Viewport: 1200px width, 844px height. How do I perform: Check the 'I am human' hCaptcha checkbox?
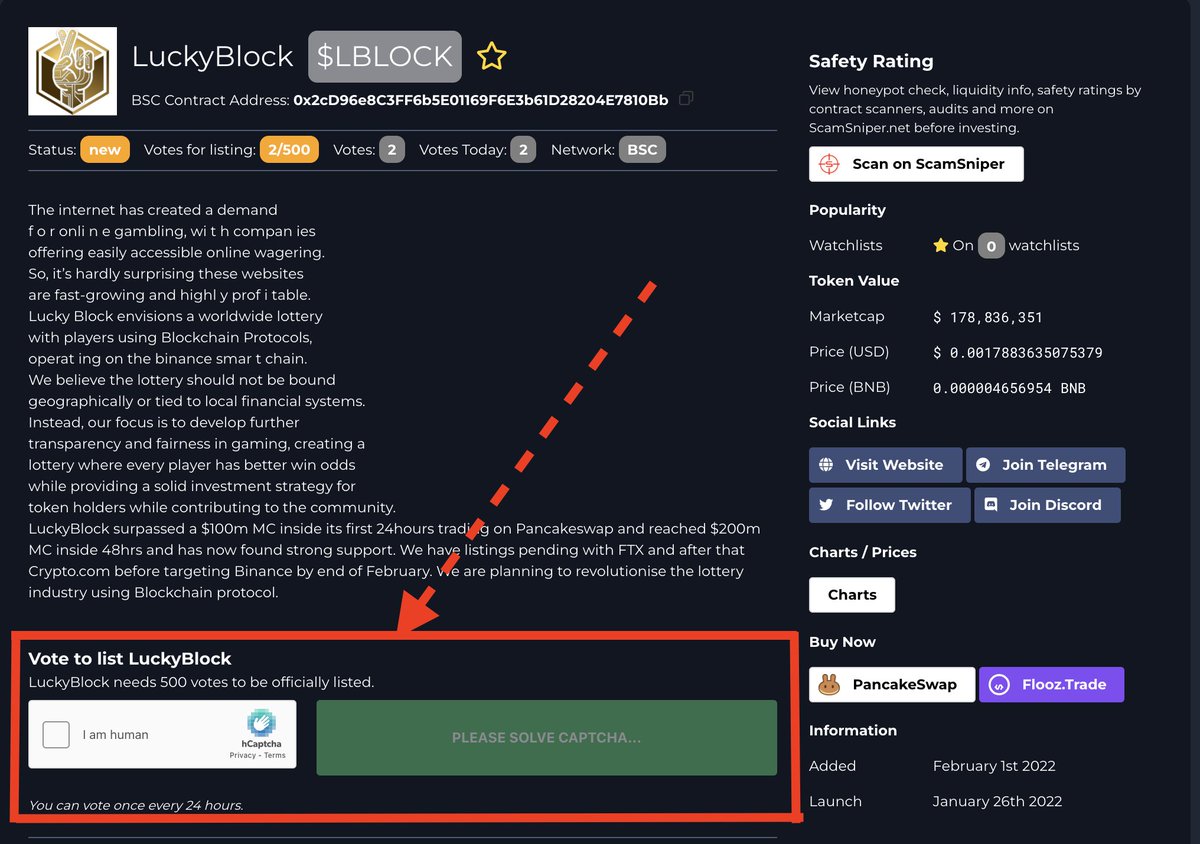(56, 734)
